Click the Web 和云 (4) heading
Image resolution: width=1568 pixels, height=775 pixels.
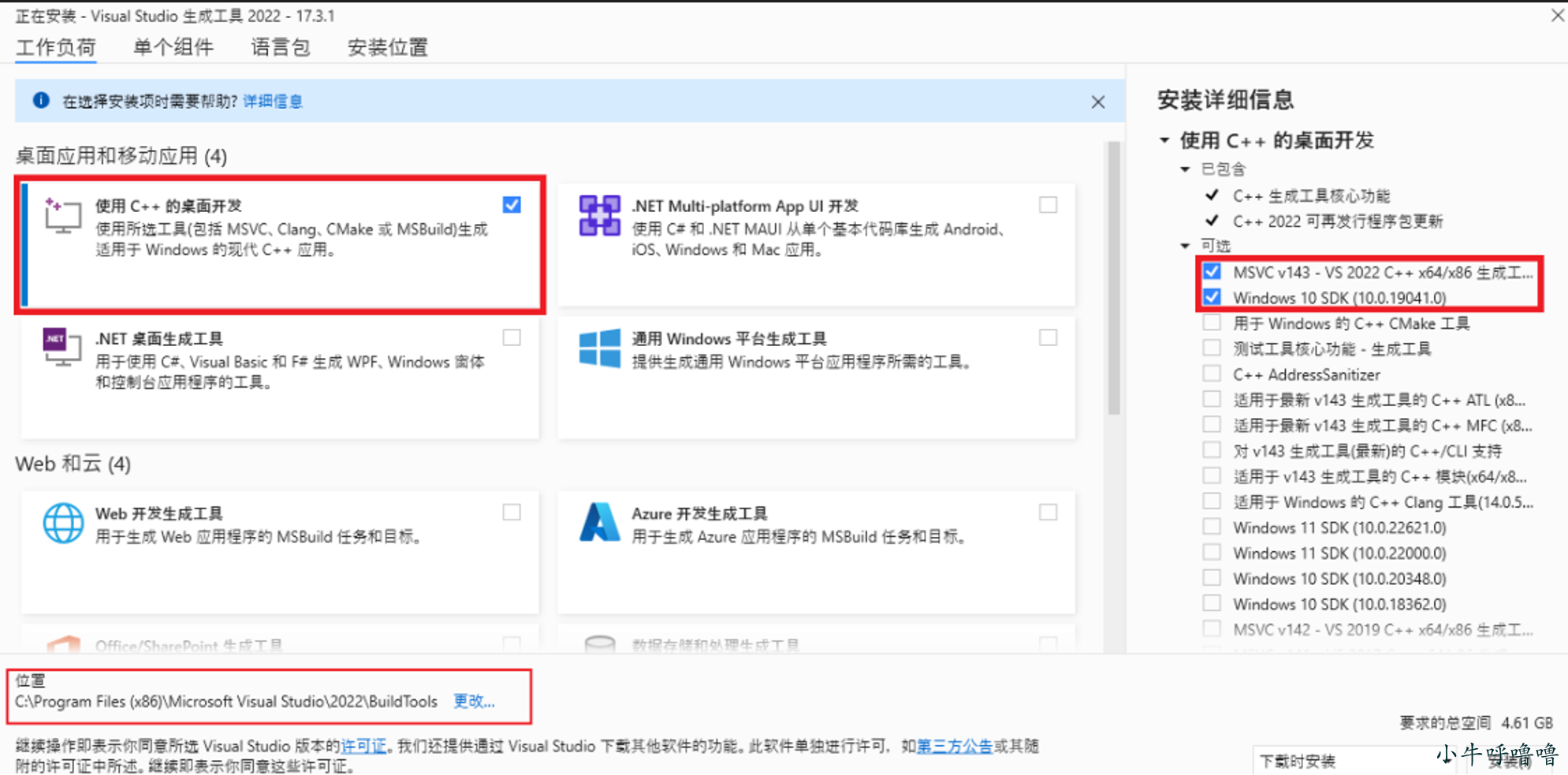click(73, 464)
